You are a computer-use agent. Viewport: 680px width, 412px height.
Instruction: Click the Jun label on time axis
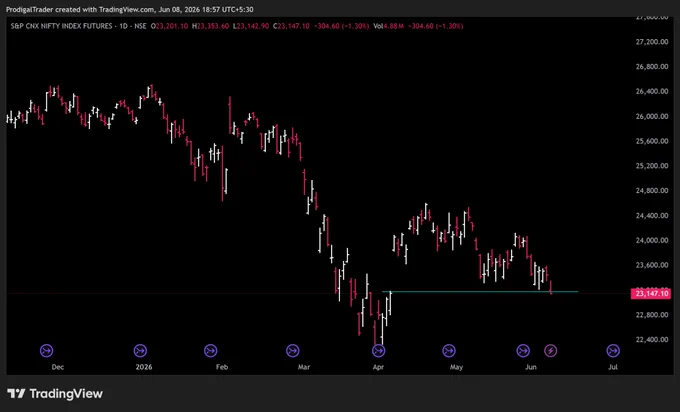click(531, 367)
